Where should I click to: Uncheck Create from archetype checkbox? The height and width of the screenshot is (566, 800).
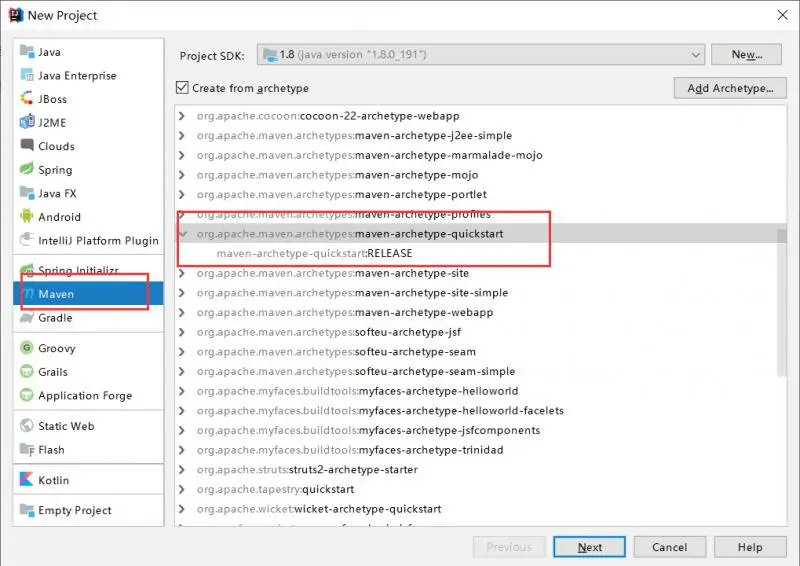(182, 87)
